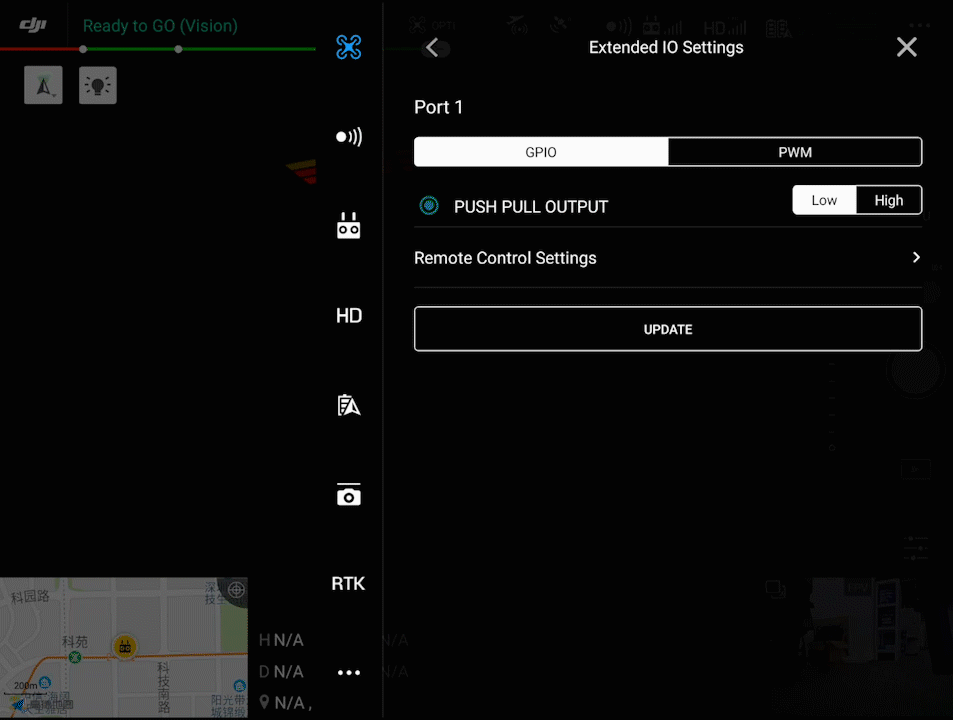Select the PUSH PULL OUTPUT radio button
Viewport: 953px width, 720px height.
coord(429,206)
